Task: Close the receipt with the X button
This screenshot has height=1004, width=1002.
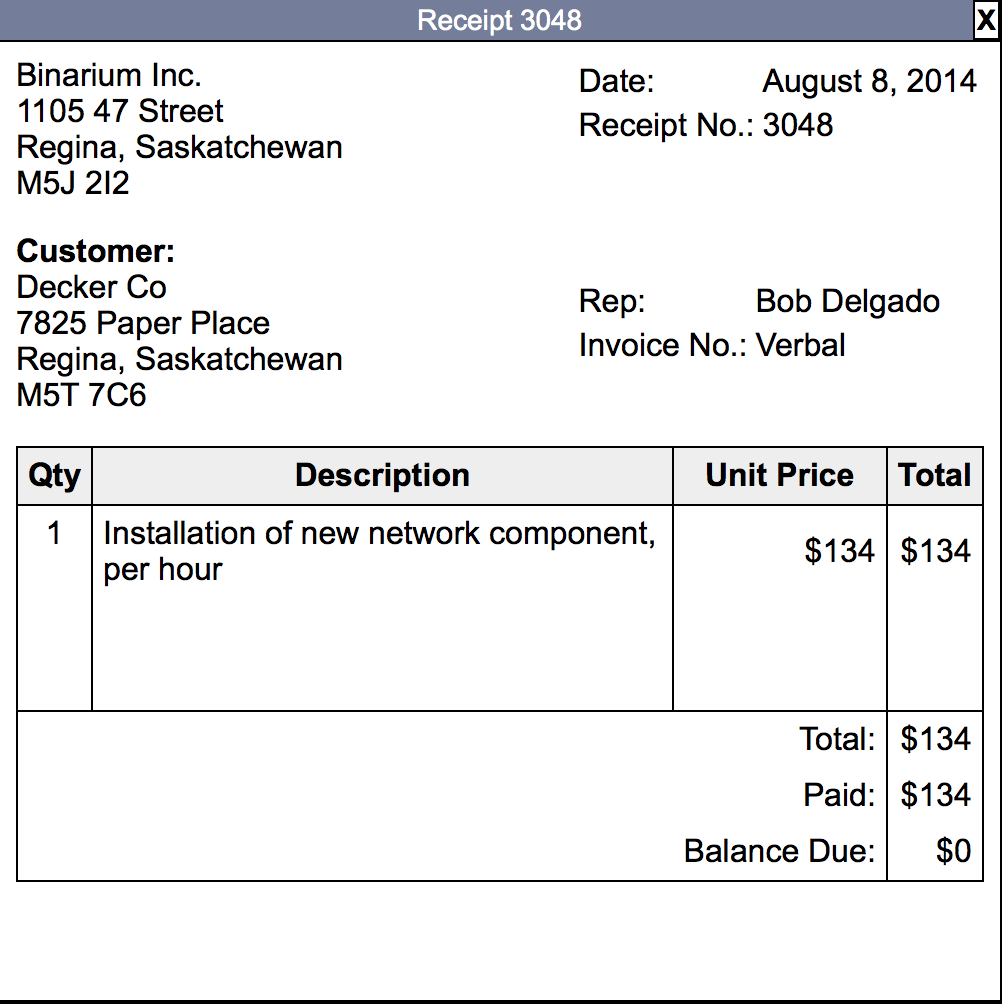Action: (x=986, y=21)
